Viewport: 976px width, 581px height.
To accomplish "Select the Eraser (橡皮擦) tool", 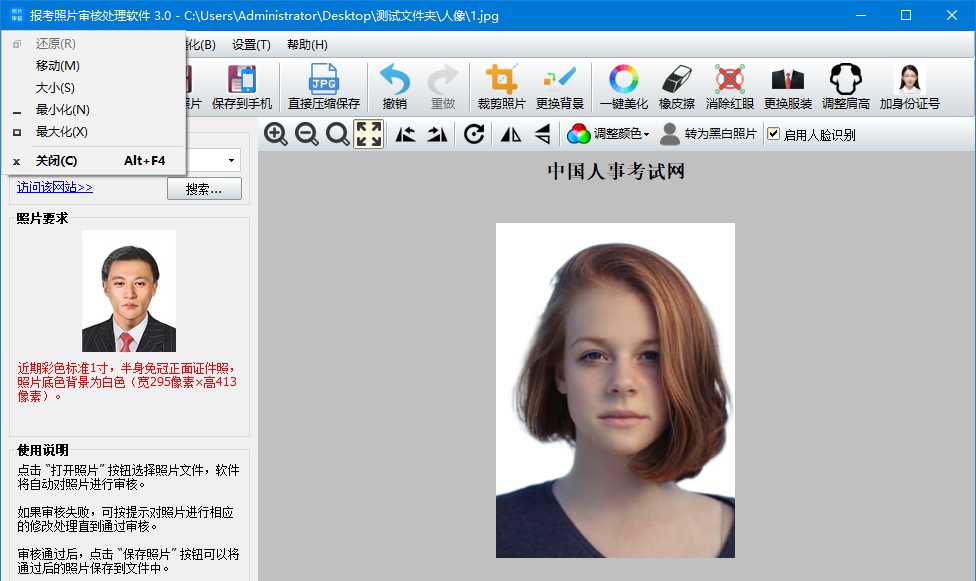I will tap(676, 87).
